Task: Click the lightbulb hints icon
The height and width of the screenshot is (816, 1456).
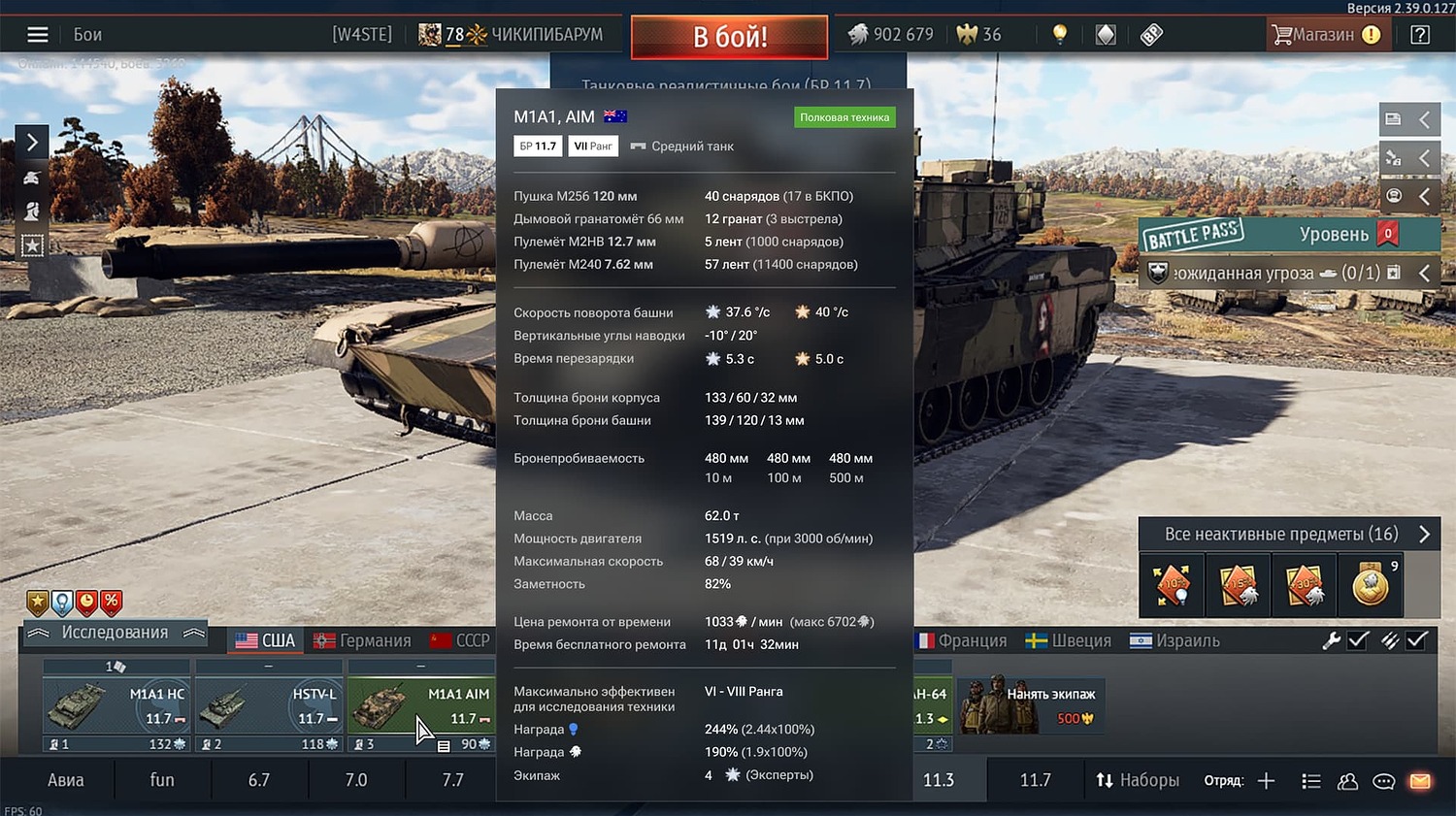Action: tap(1060, 35)
